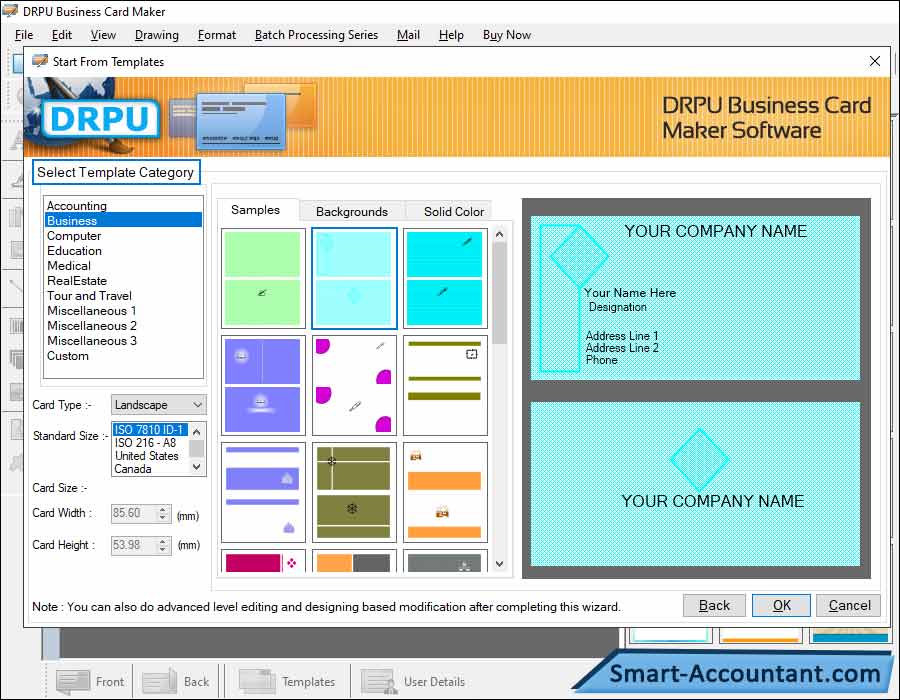
Task: Select the Miscellaneous 1 category
Action: [x=123, y=310]
